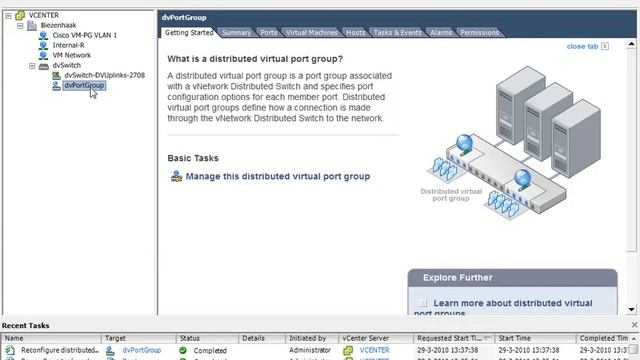Select Internal-R network in tree
The height and width of the screenshot is (360, 640).
(x=68, y=45)
